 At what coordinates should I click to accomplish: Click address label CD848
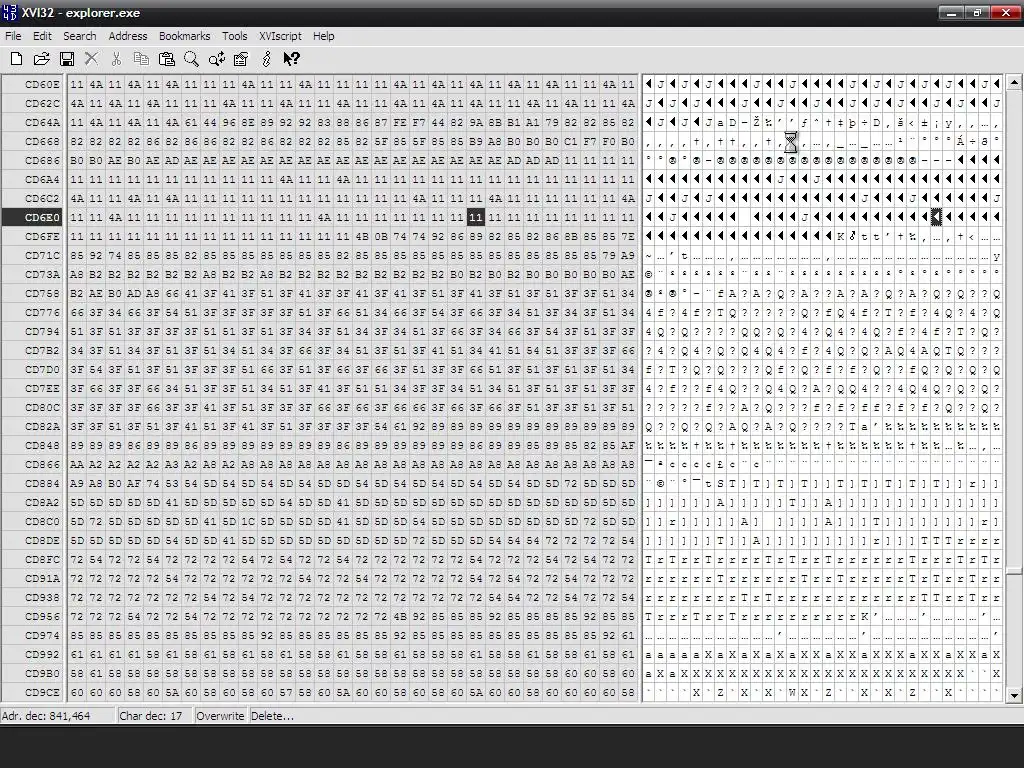click(42, 445)
